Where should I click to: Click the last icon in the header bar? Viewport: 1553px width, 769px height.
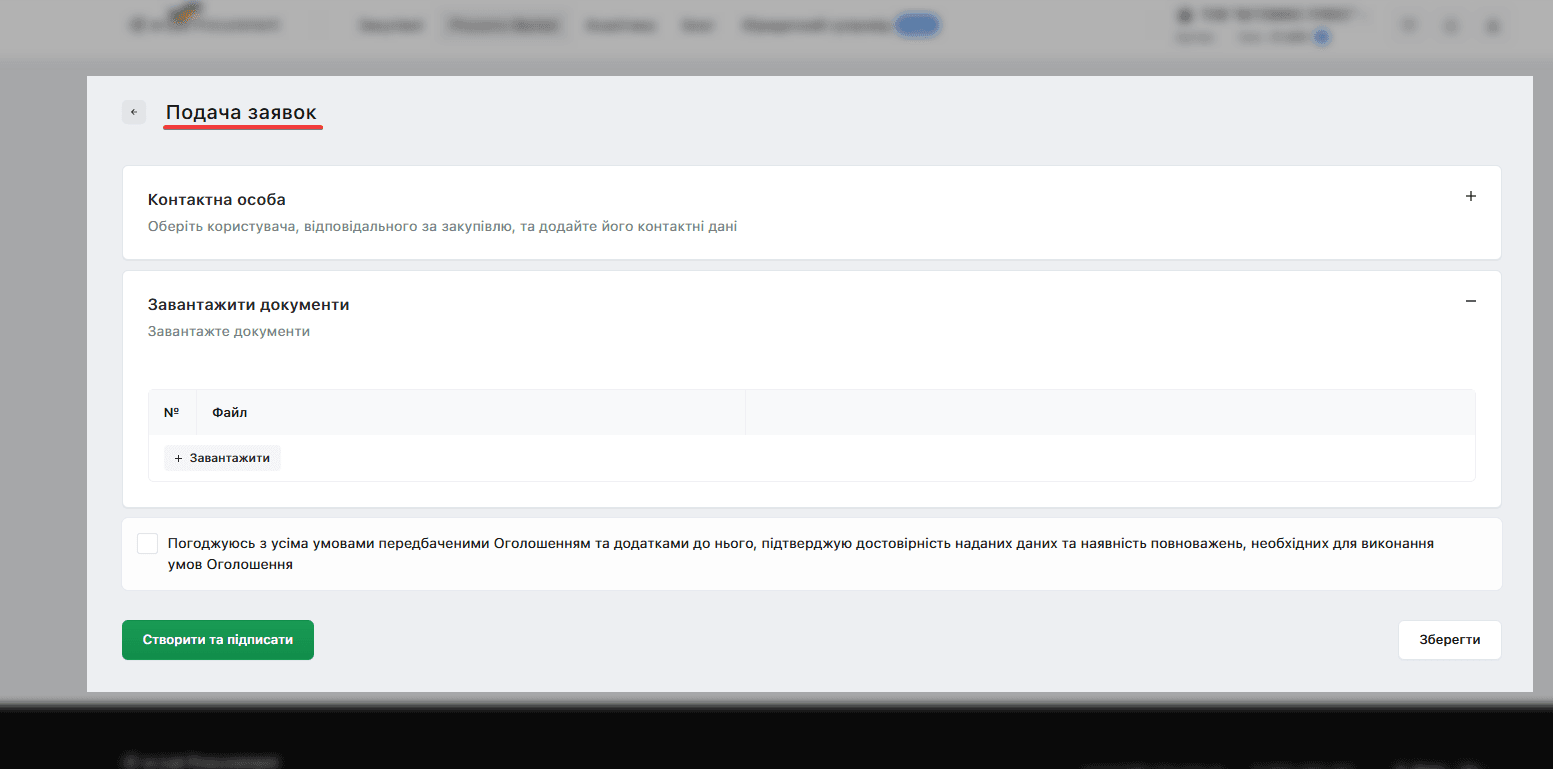(1493, 27)
